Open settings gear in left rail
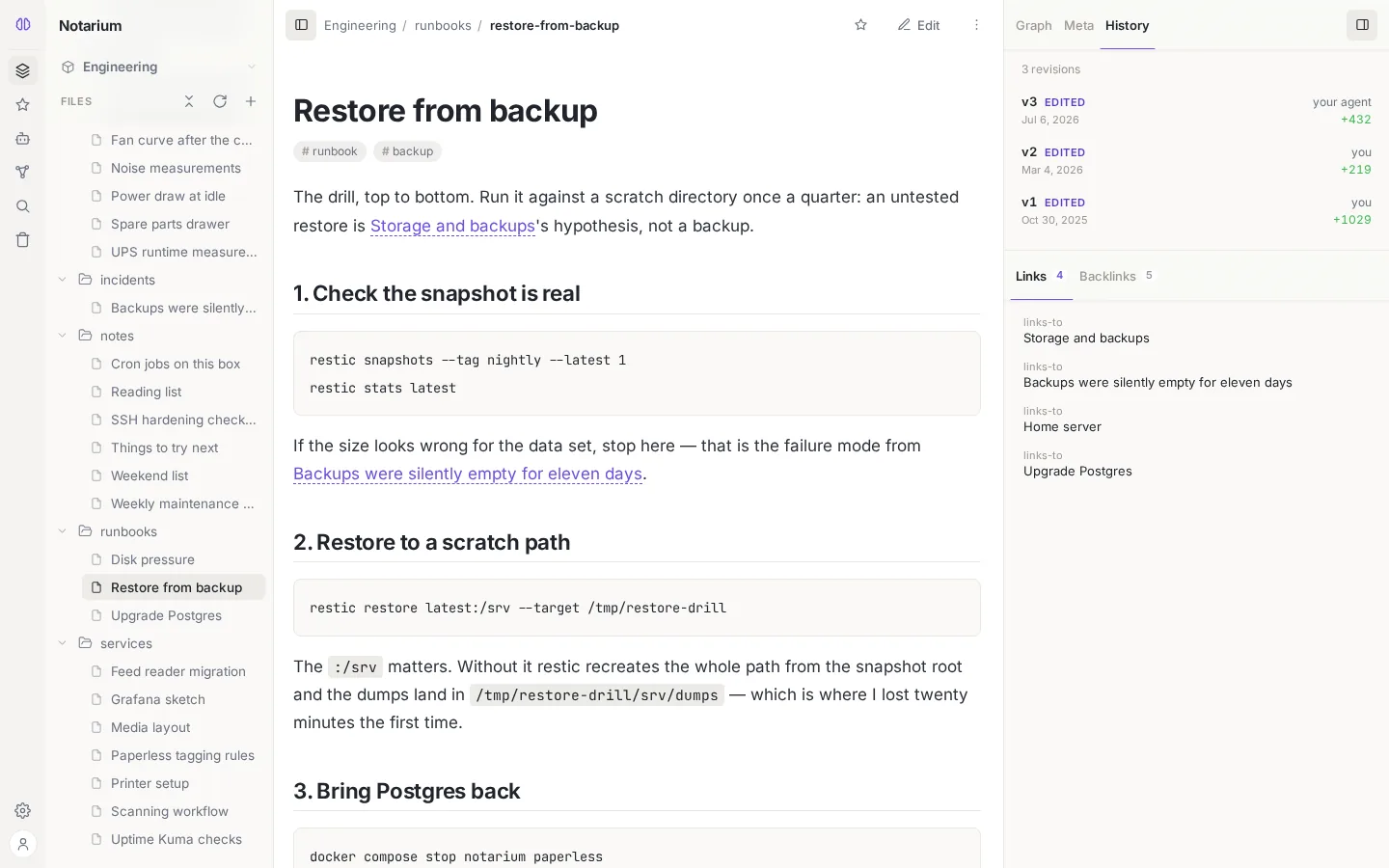The width and height of the screenshot is (1389, 868). [23, 811]
